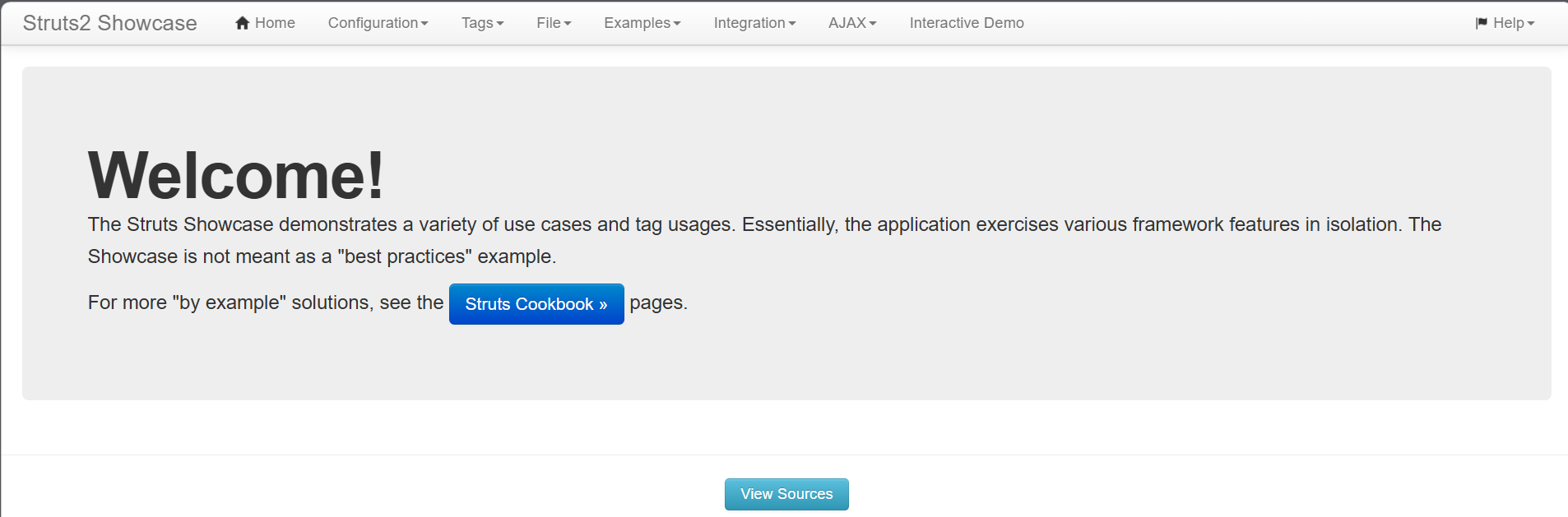Select the Home menu item

coord(265,23)
